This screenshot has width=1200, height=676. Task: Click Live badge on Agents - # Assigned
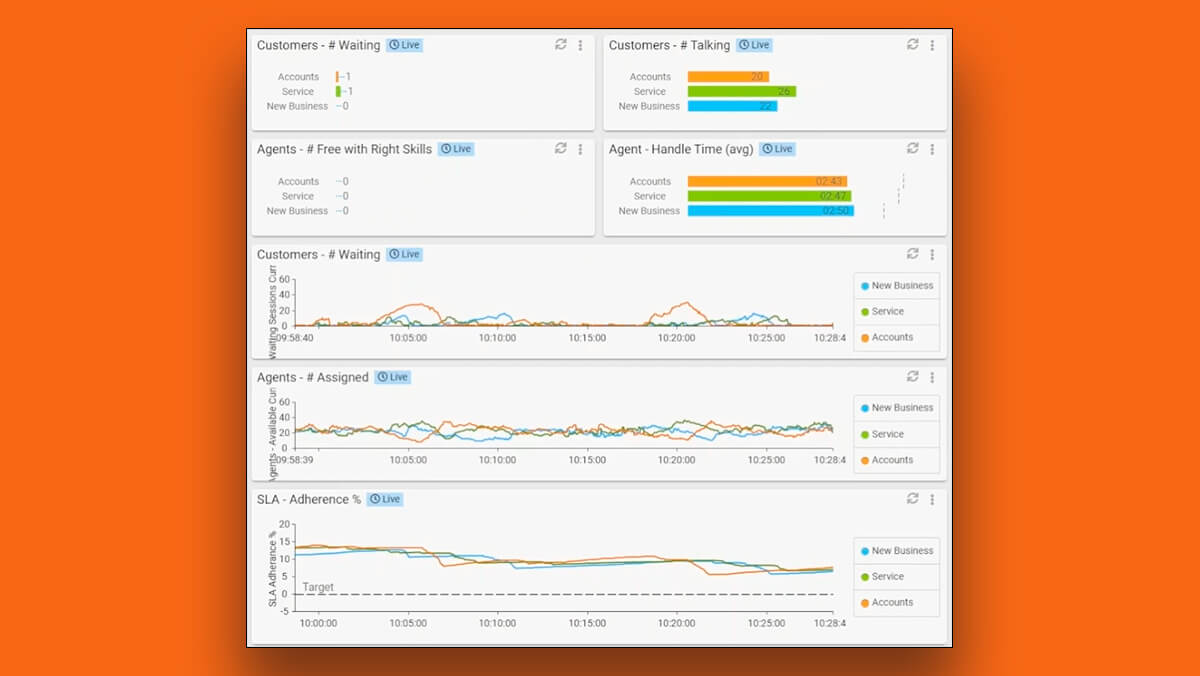393,377
